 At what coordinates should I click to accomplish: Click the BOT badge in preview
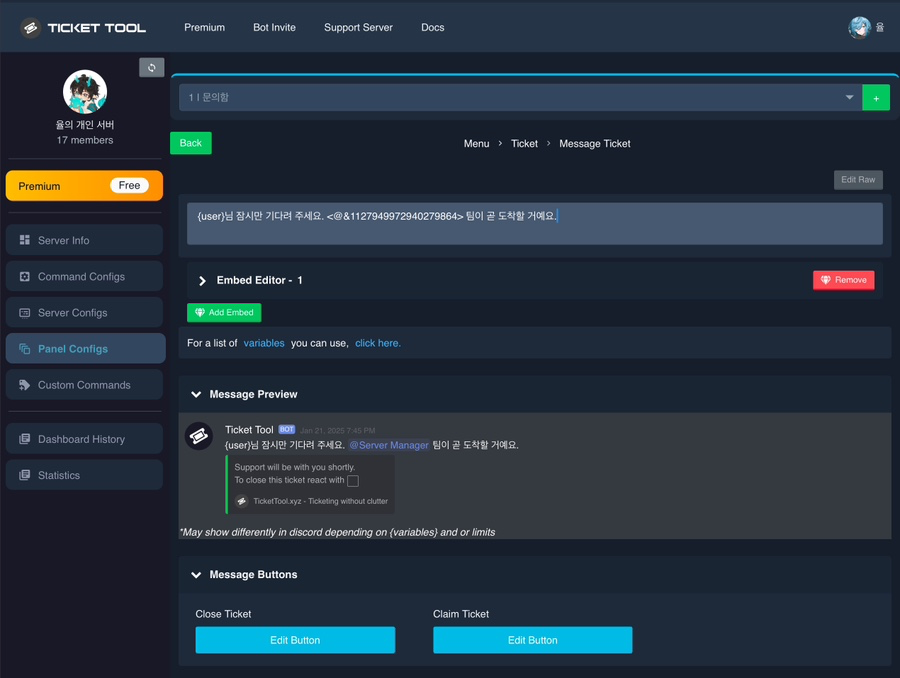pos(286,429)
